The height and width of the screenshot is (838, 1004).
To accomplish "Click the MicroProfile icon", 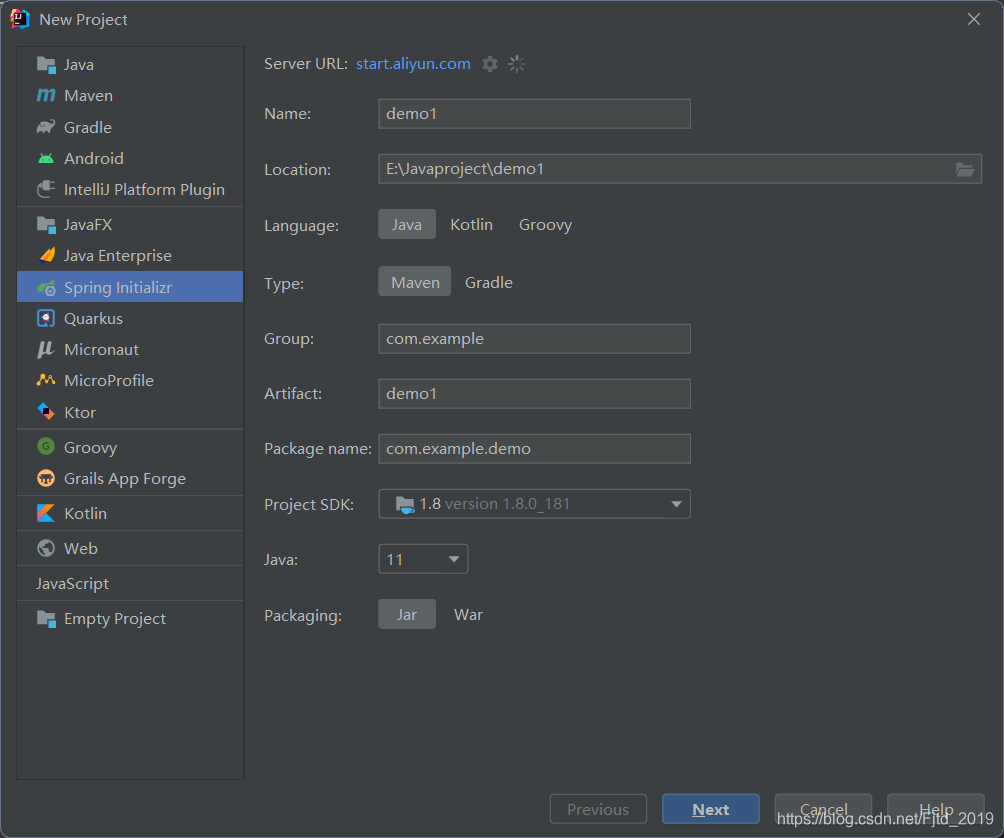I will pos(46,380).
